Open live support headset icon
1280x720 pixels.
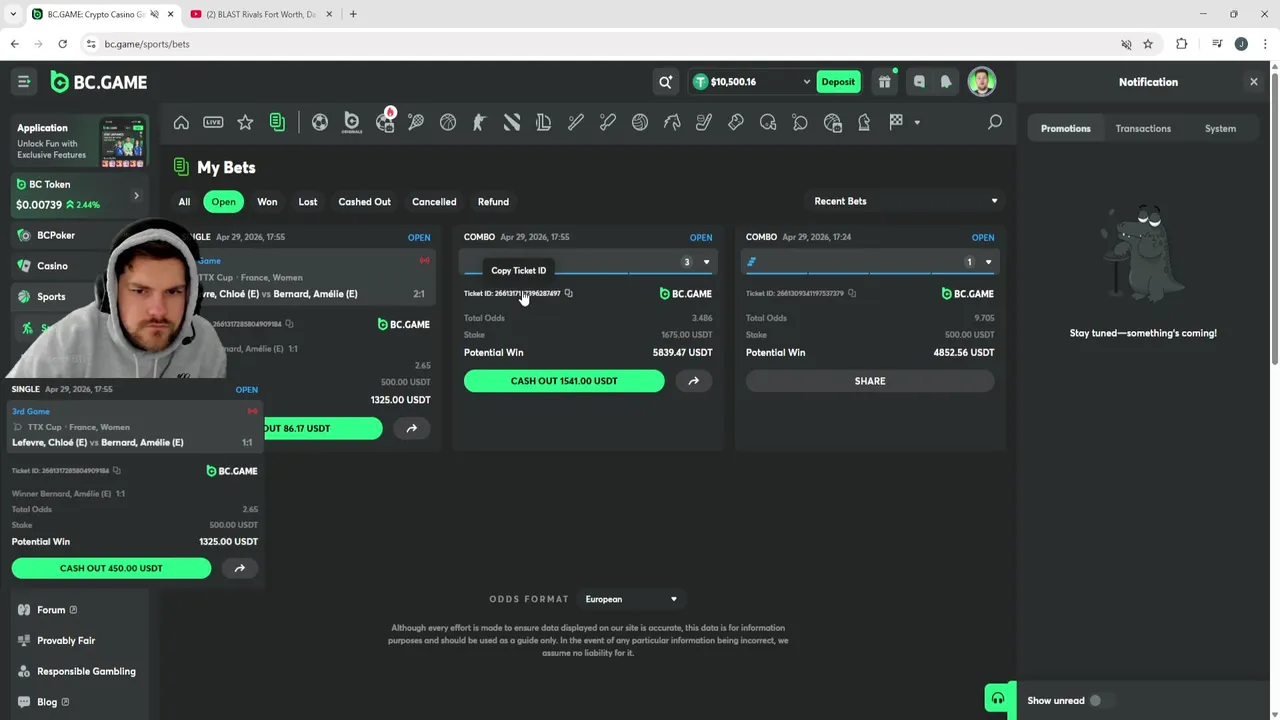click(997, 699)
